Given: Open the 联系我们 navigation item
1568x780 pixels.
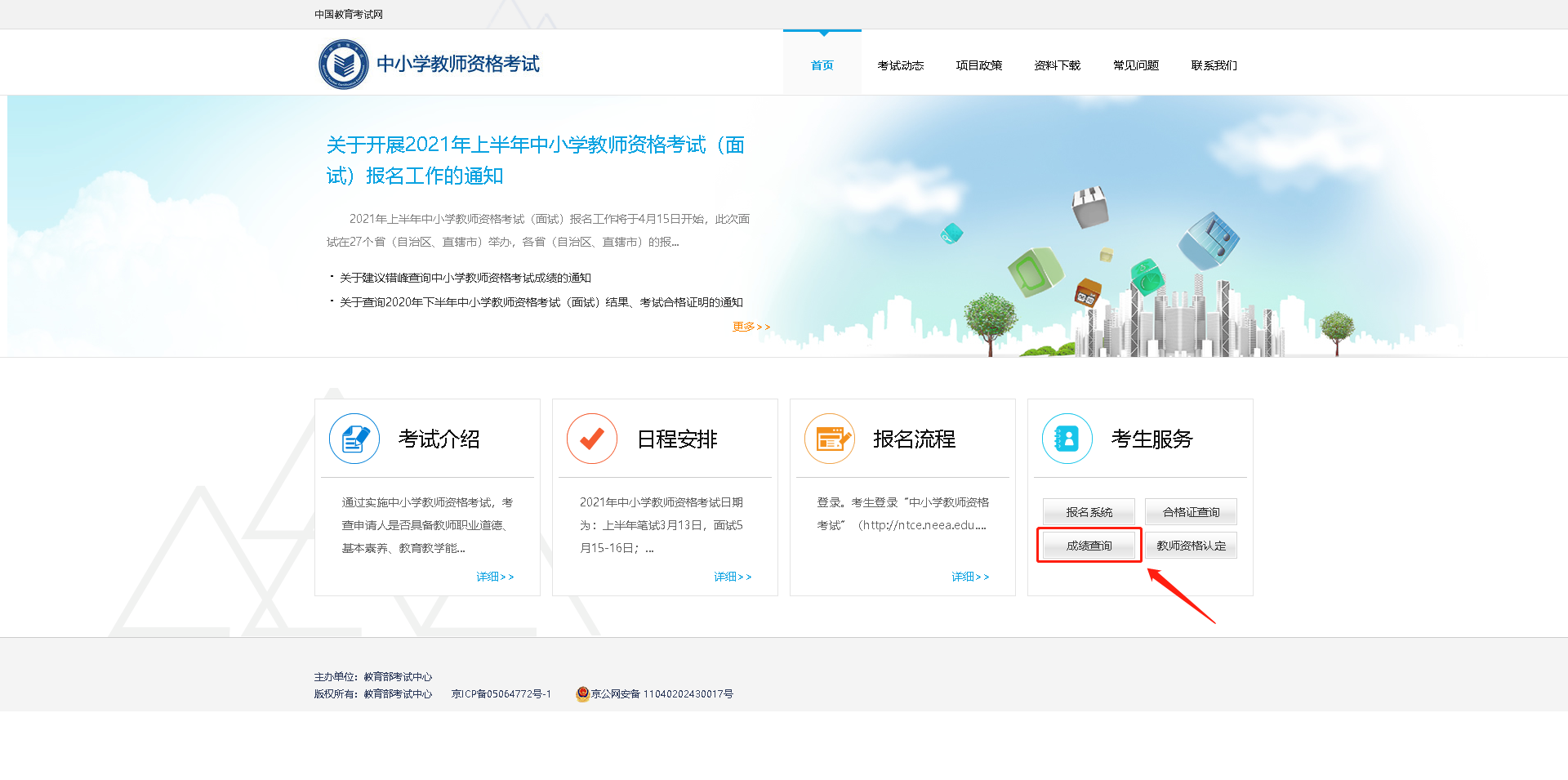Looking at the screenshot, I should point(1214,65).
